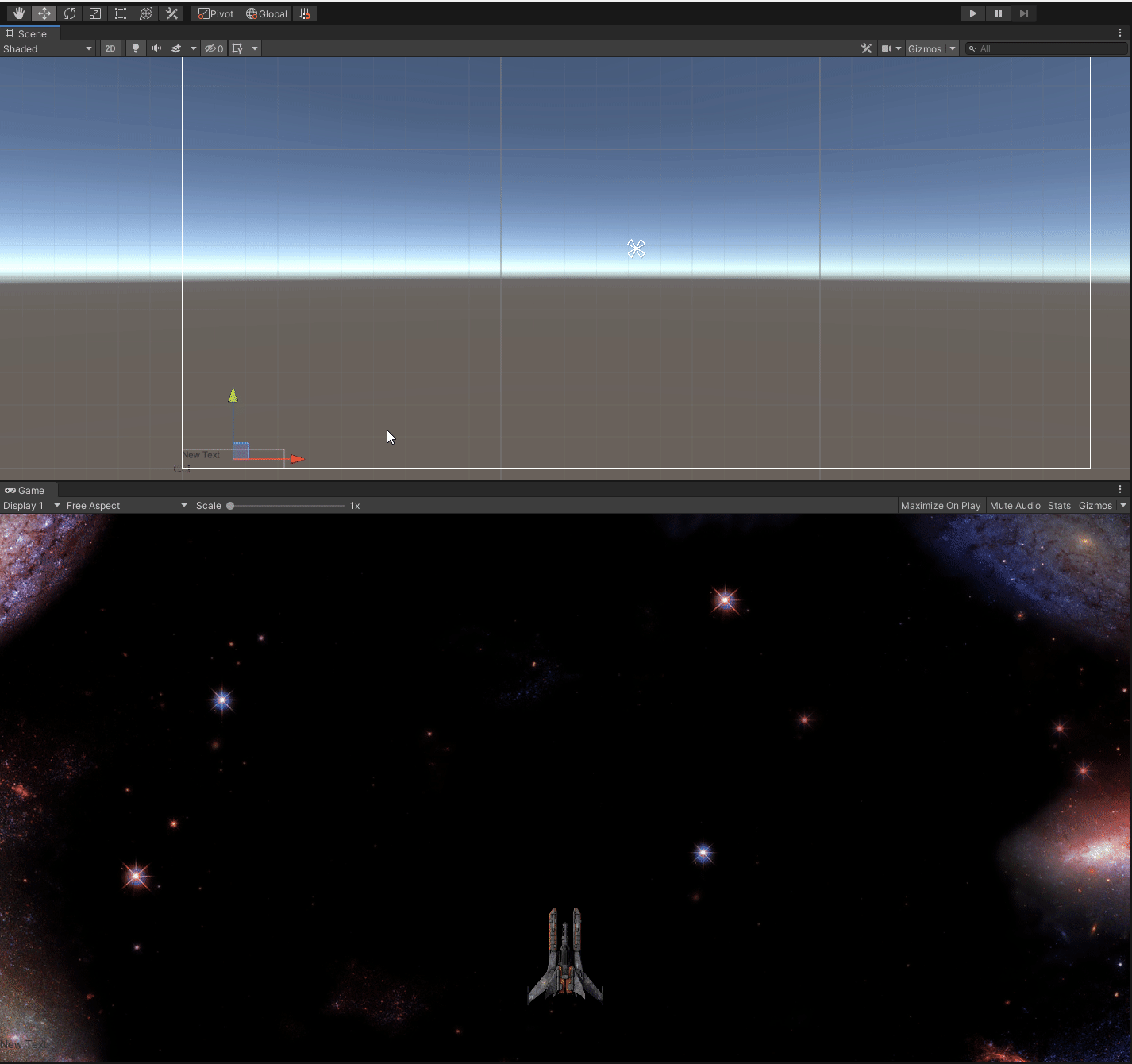Open Scene camera settings

tap(891, 48)
